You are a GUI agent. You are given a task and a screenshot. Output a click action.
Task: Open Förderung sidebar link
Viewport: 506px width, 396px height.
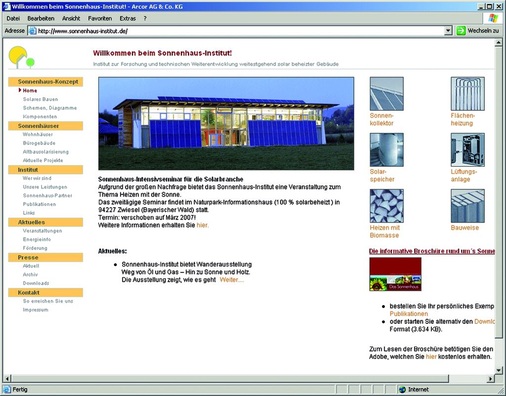pos(35,248)
